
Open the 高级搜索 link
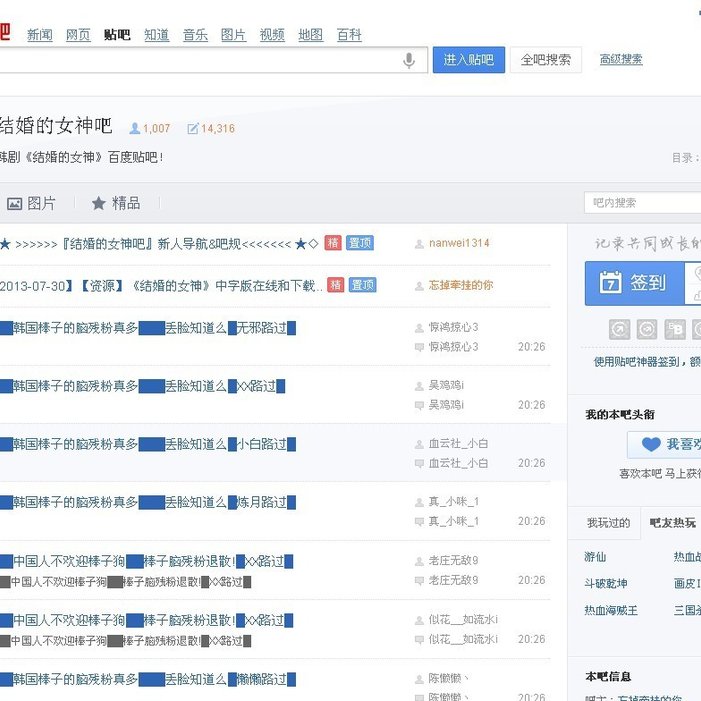[x=621, y=59]
